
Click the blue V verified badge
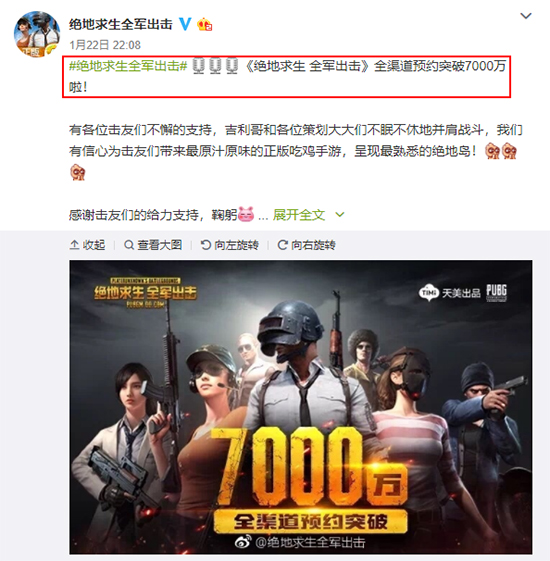pyautogui.click(x=185, y=24)
